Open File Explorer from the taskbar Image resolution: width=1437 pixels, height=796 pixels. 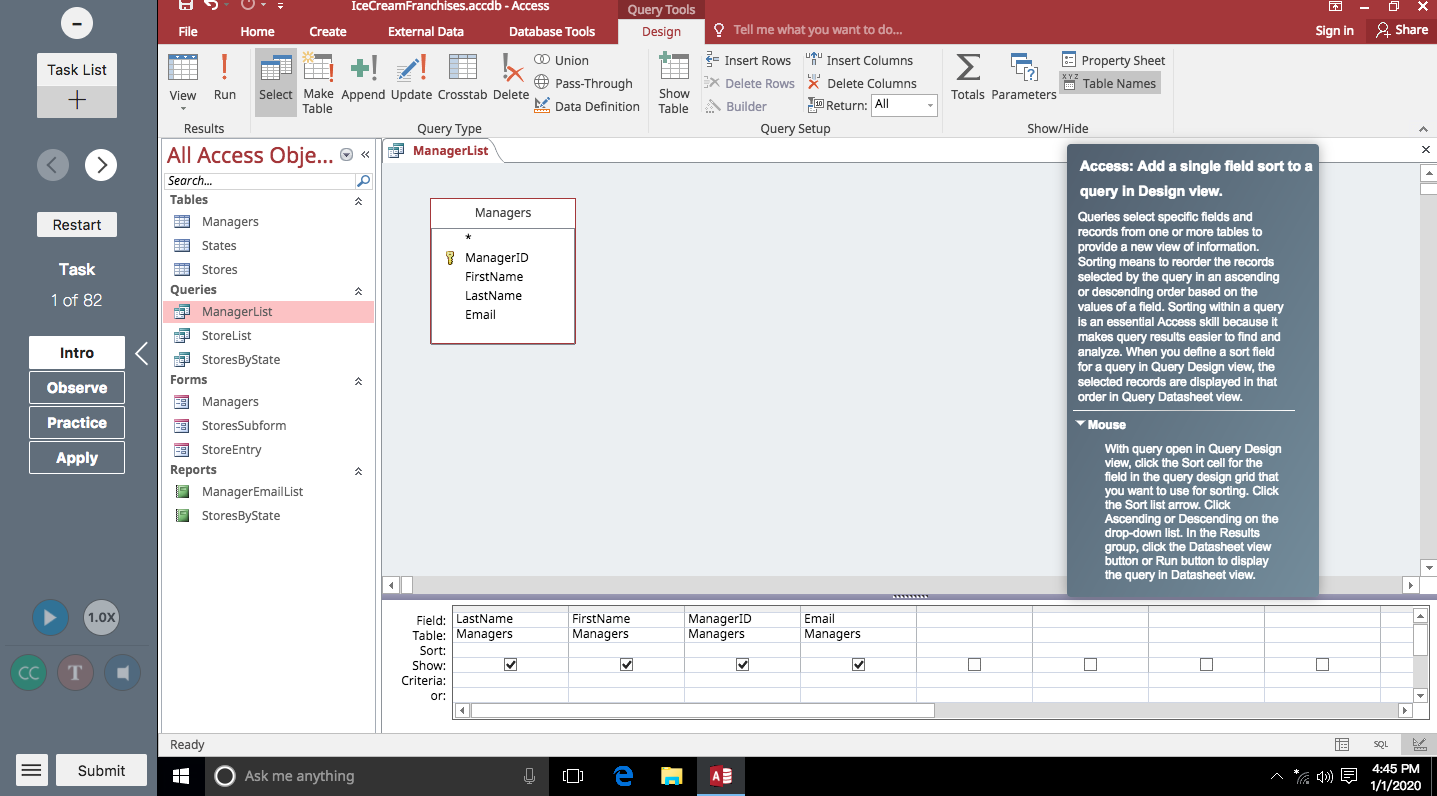point(671,775)
